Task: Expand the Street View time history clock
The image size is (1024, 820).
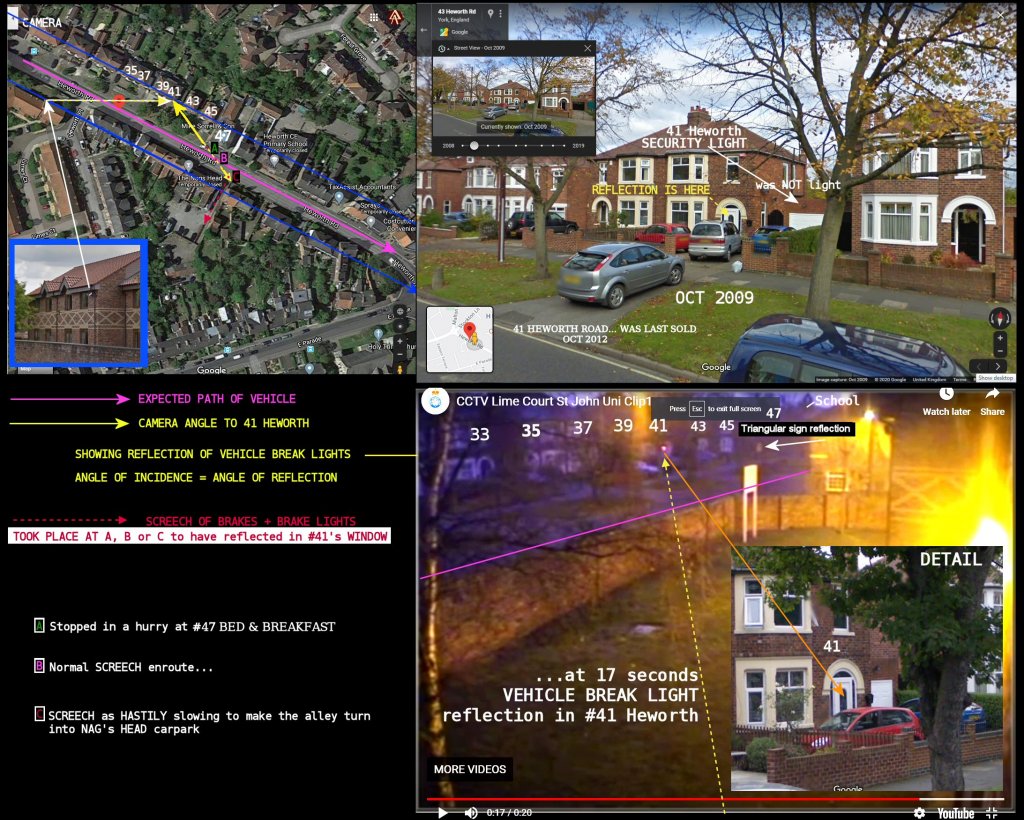Action: point(440,47)
